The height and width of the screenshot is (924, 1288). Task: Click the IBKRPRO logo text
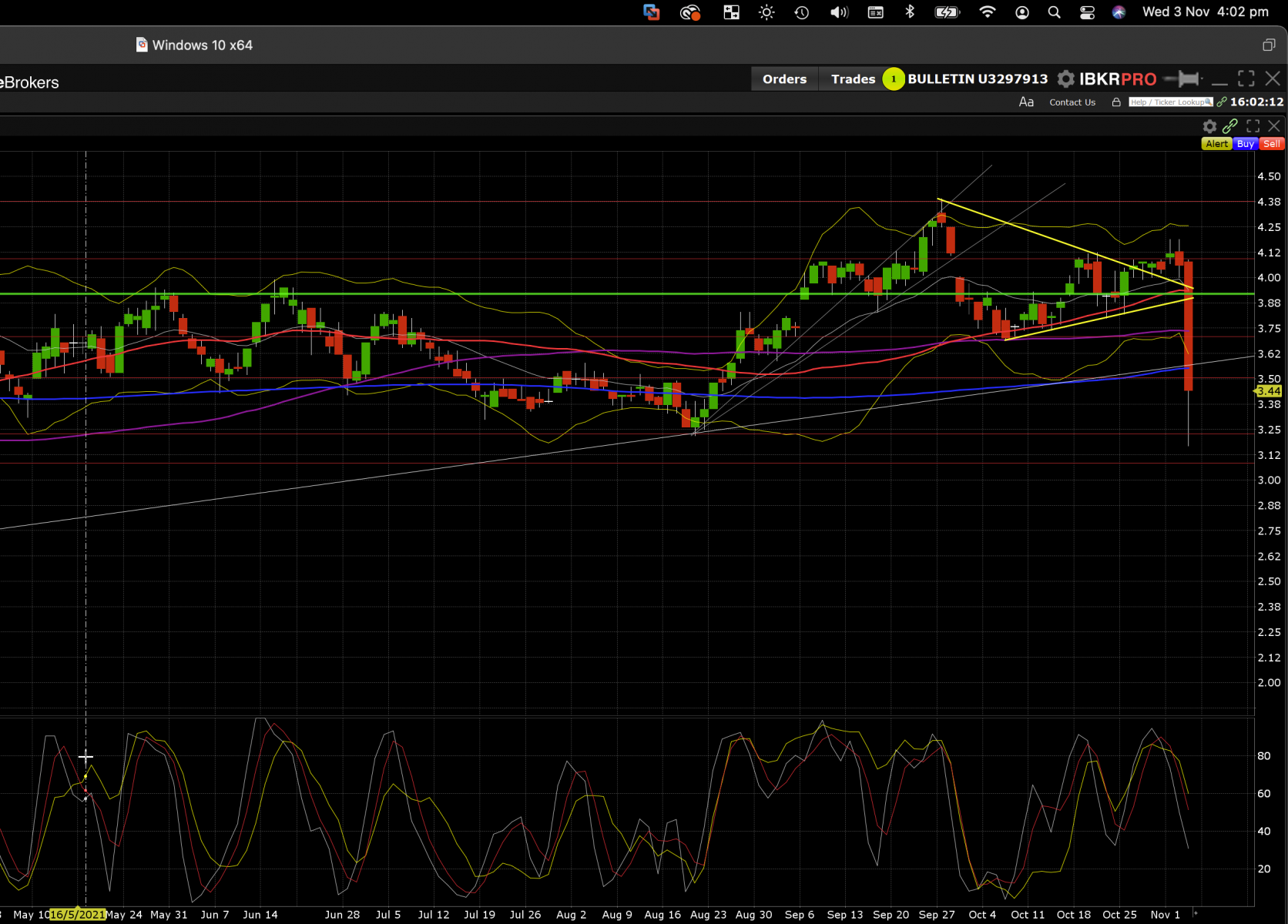(x=1118, y=79)
